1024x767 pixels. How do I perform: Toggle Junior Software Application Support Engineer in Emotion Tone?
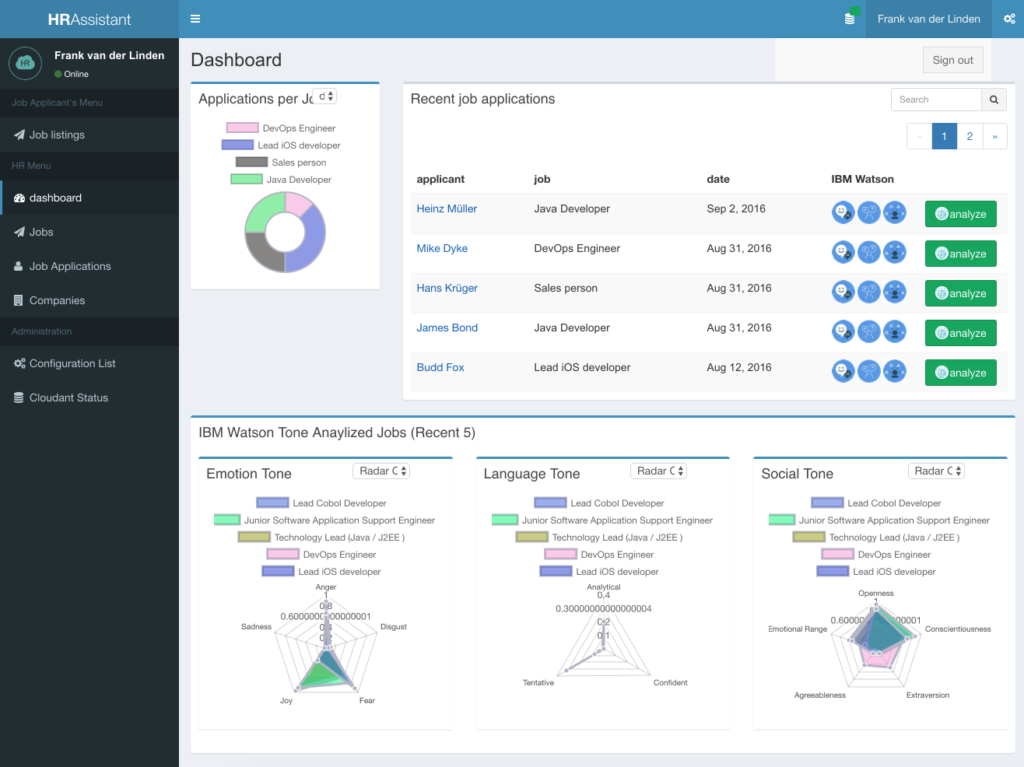pos(325,520)
